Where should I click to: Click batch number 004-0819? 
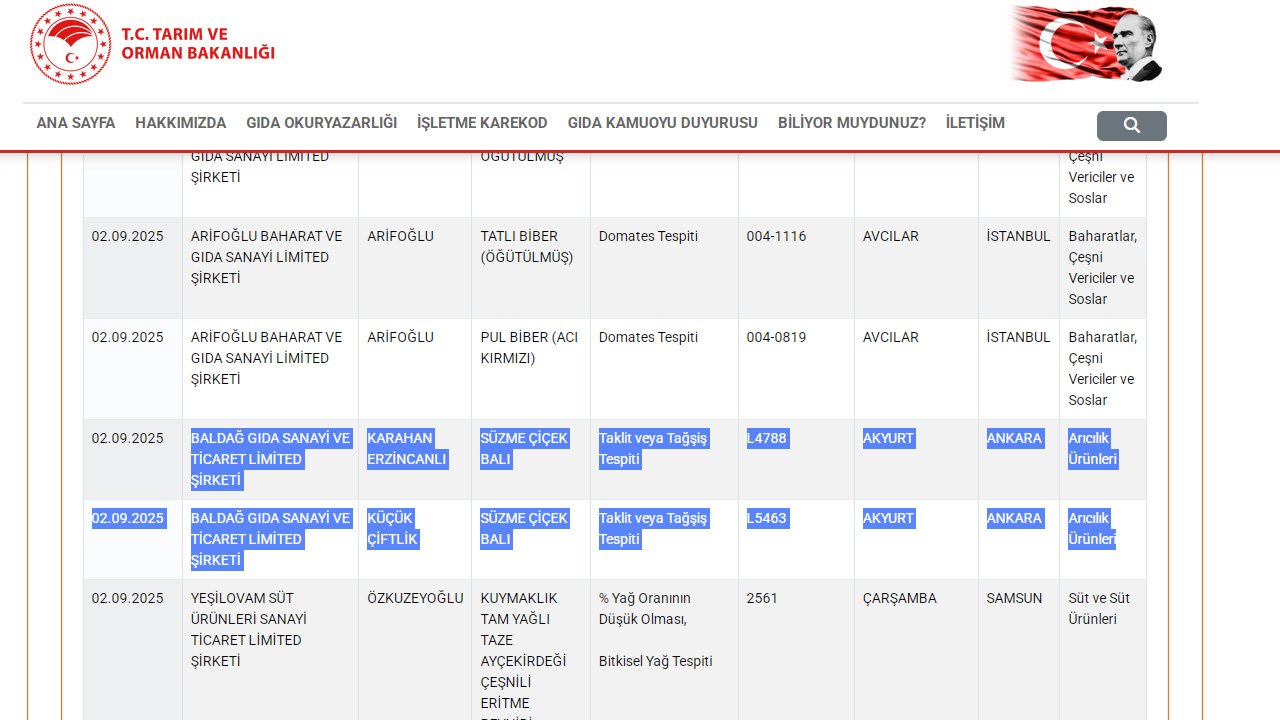[x=776, y=338]
